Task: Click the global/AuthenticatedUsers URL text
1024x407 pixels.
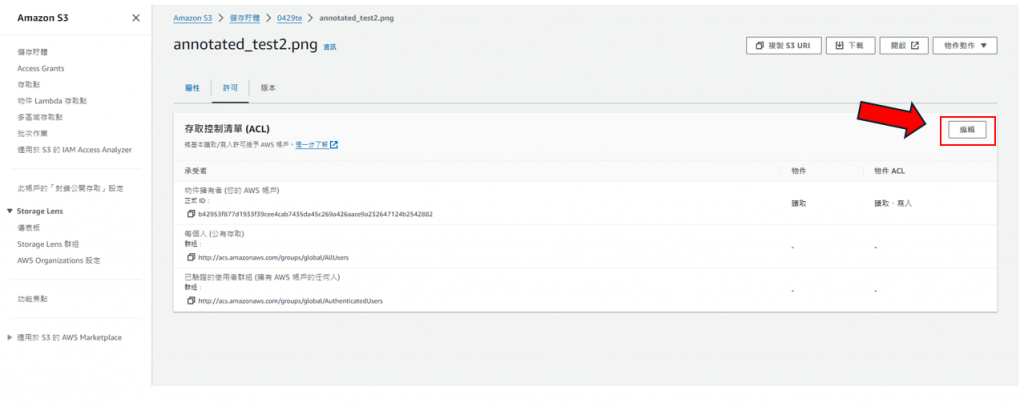Action: pyautogui.click(x=291, y=301)
